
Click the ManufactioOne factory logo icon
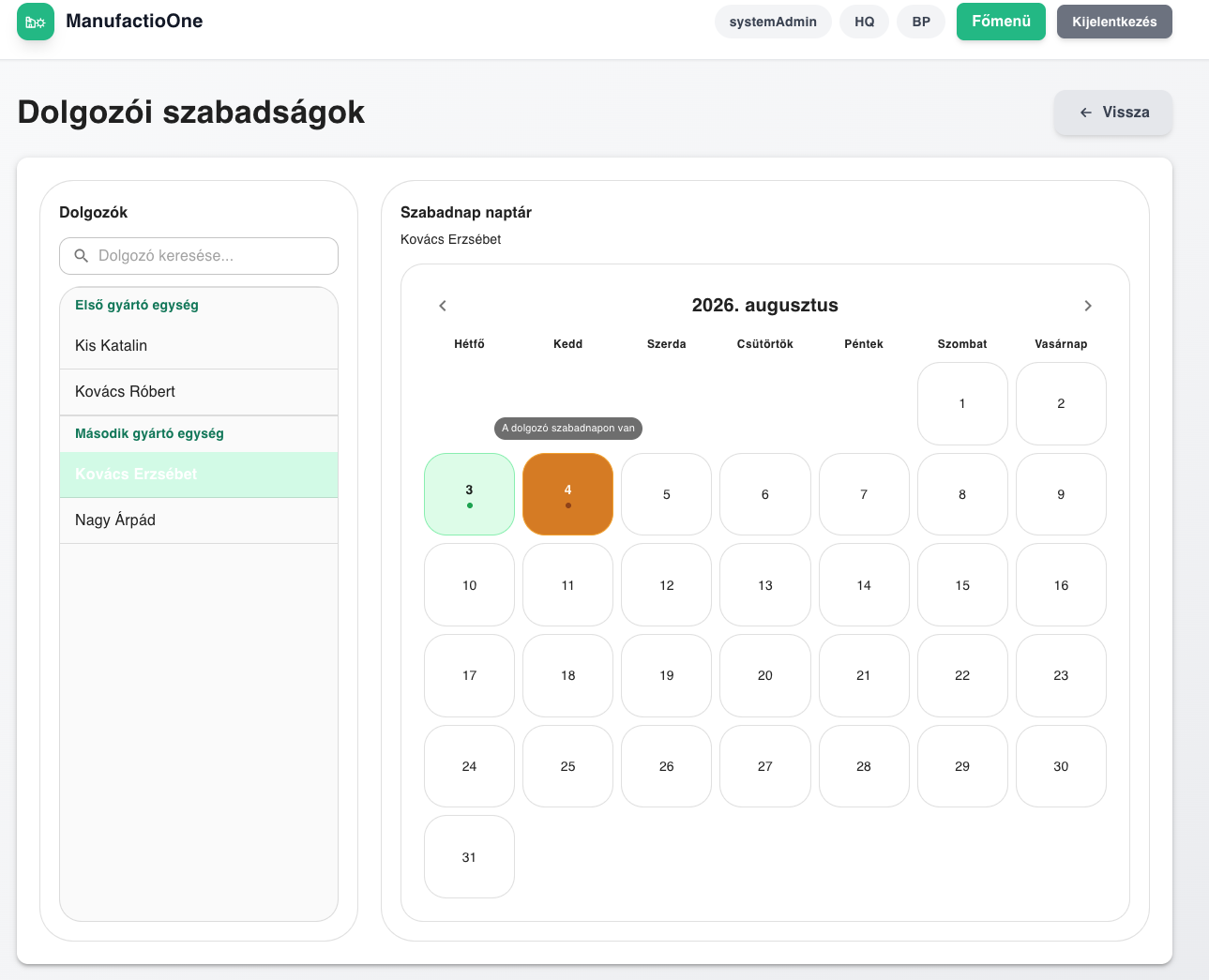point(36,22)
